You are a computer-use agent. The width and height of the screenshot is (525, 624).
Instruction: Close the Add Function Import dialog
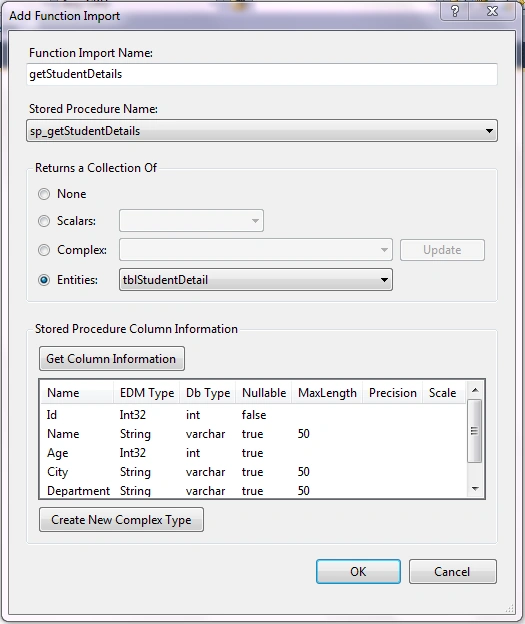pos(492,11)
